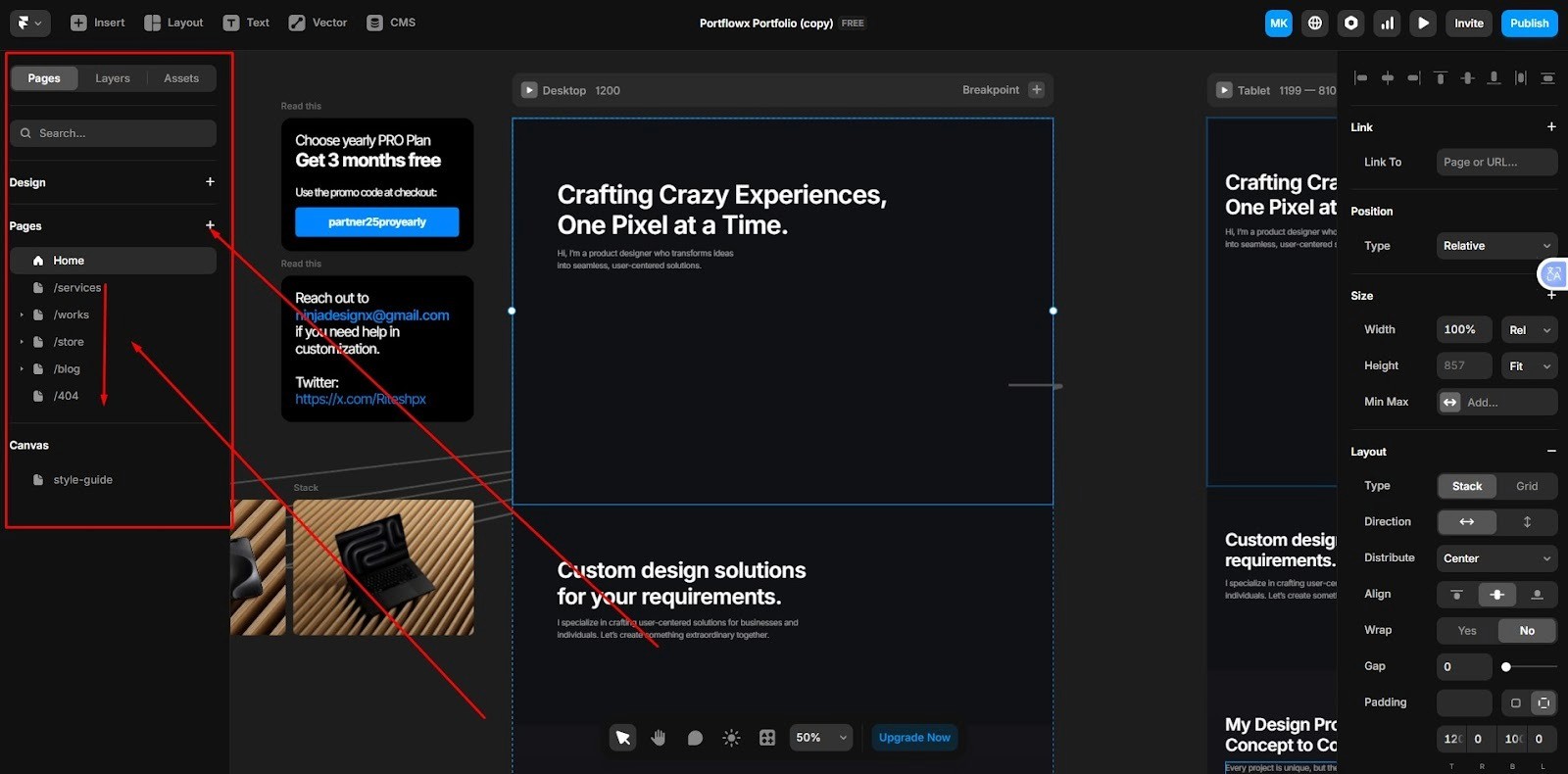This screenshot has height=774, width=1568.
Task: Enable Wrap by selecting Yes
Action: pyautogui.click(x=1467, y=631)
